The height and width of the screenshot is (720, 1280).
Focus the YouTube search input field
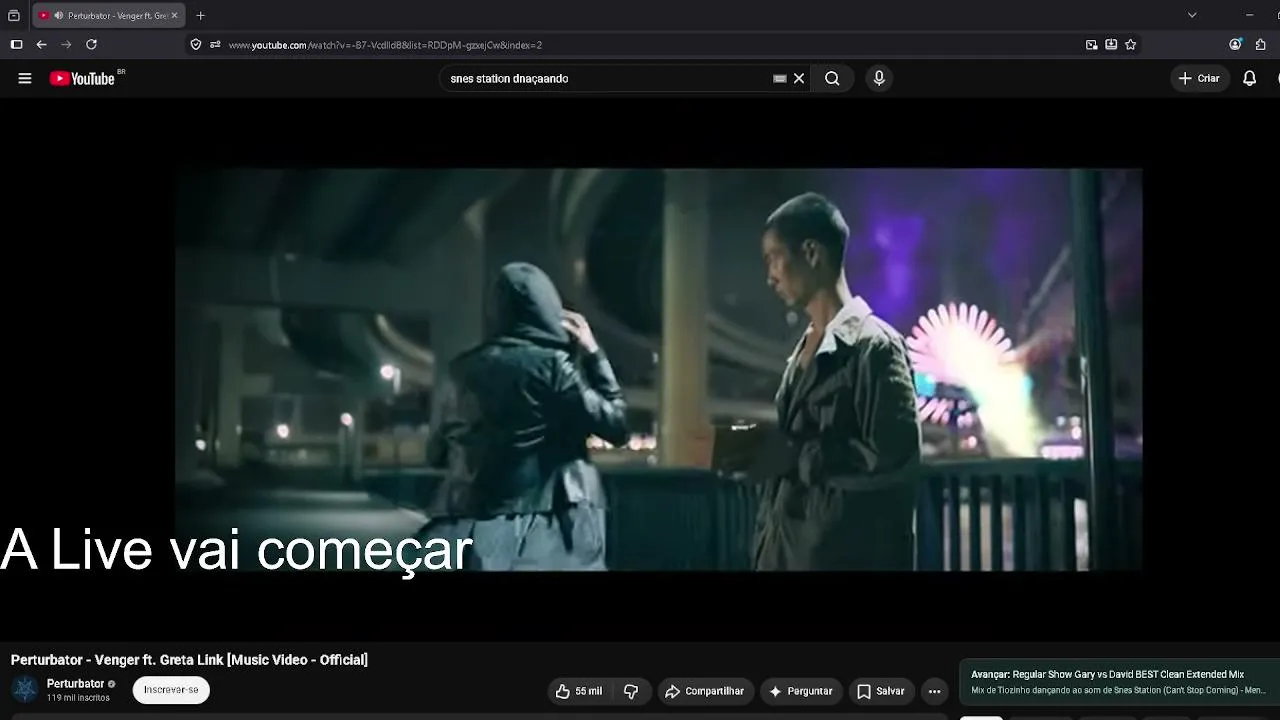click(x=610, y=78)
